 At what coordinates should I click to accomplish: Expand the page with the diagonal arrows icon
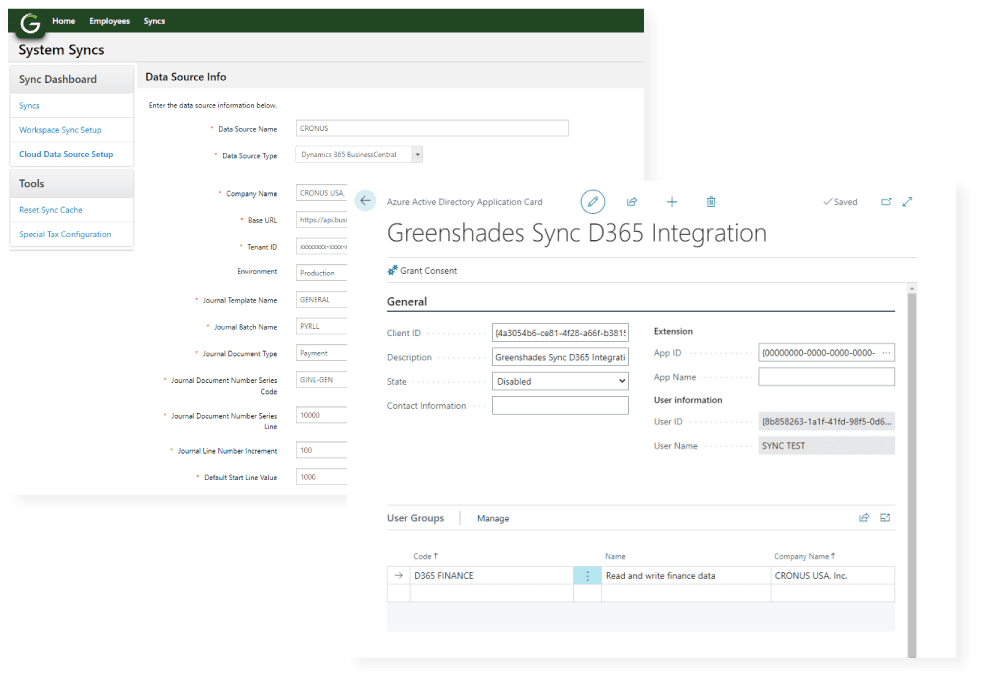click(x=908, y=201)
